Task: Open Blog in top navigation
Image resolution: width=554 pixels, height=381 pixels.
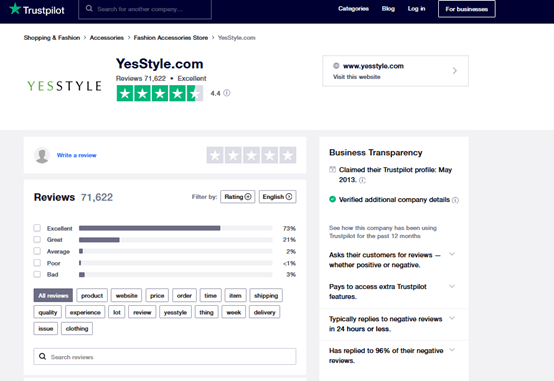Action: coord(388,8)
